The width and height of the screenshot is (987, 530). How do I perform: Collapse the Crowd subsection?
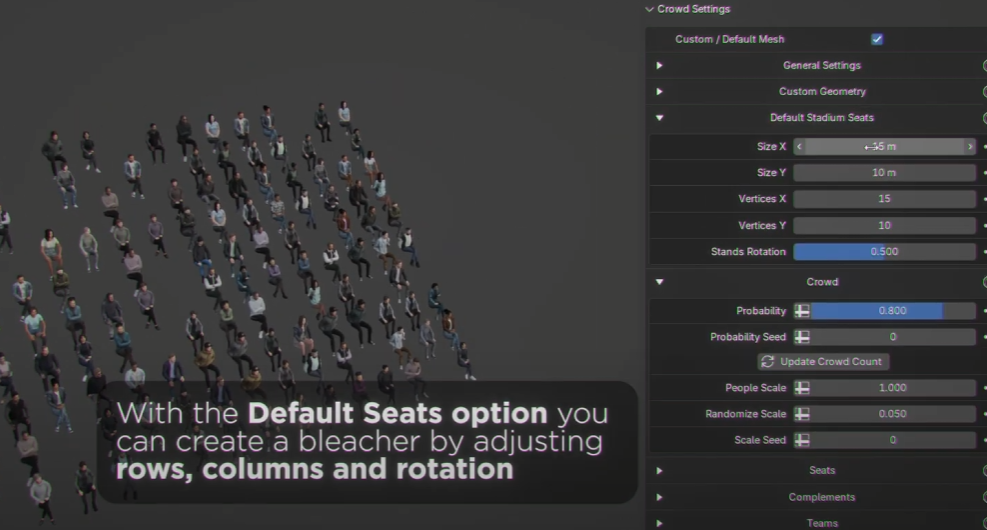tap(659, 282)
